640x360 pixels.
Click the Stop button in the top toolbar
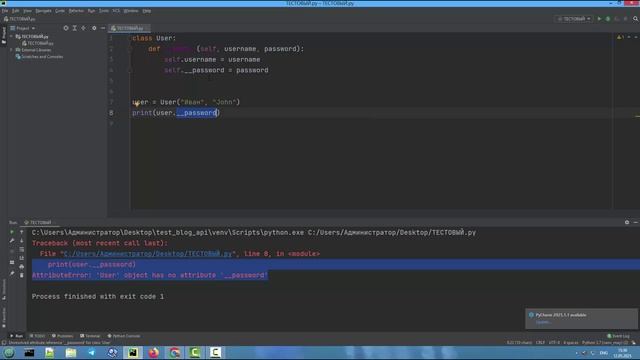[625, 19]
